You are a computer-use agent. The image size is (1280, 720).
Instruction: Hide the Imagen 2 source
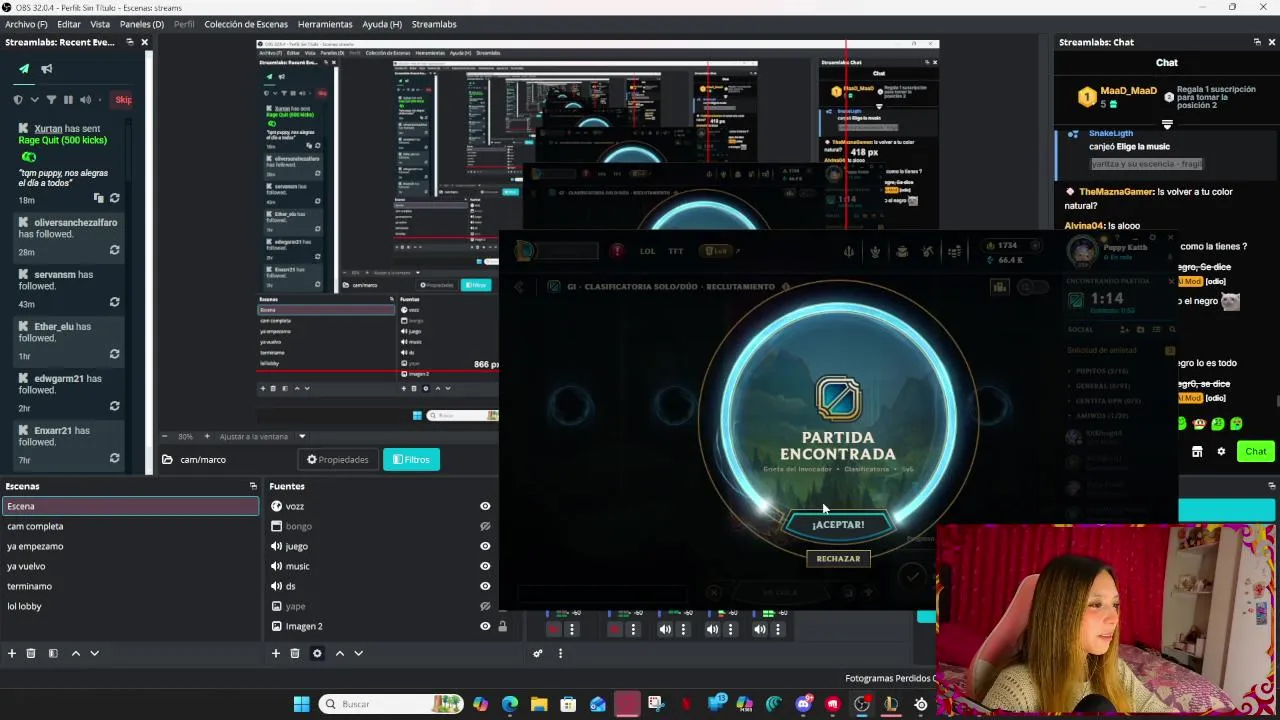pos(485,626)
